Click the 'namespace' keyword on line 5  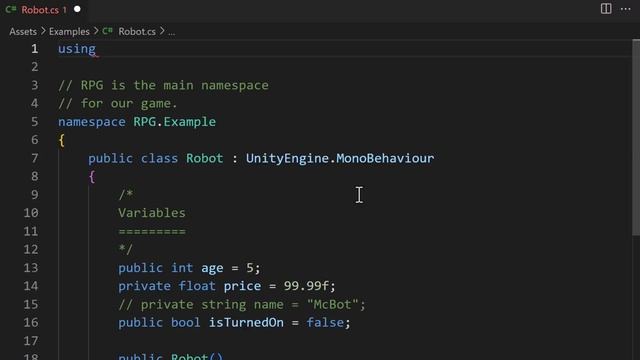coord(92,122)
